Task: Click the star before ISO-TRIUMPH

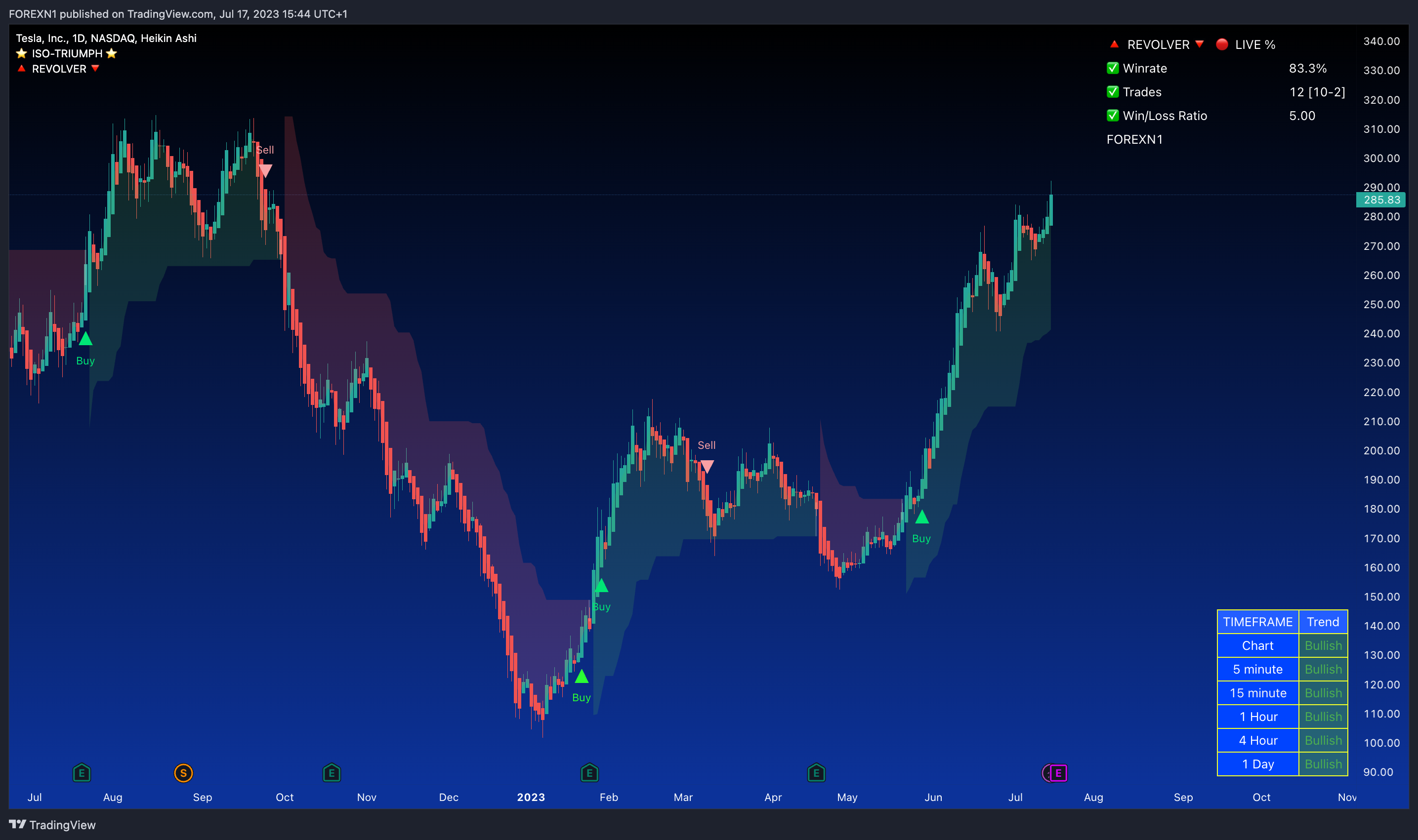Action: (x=22, y=53)
